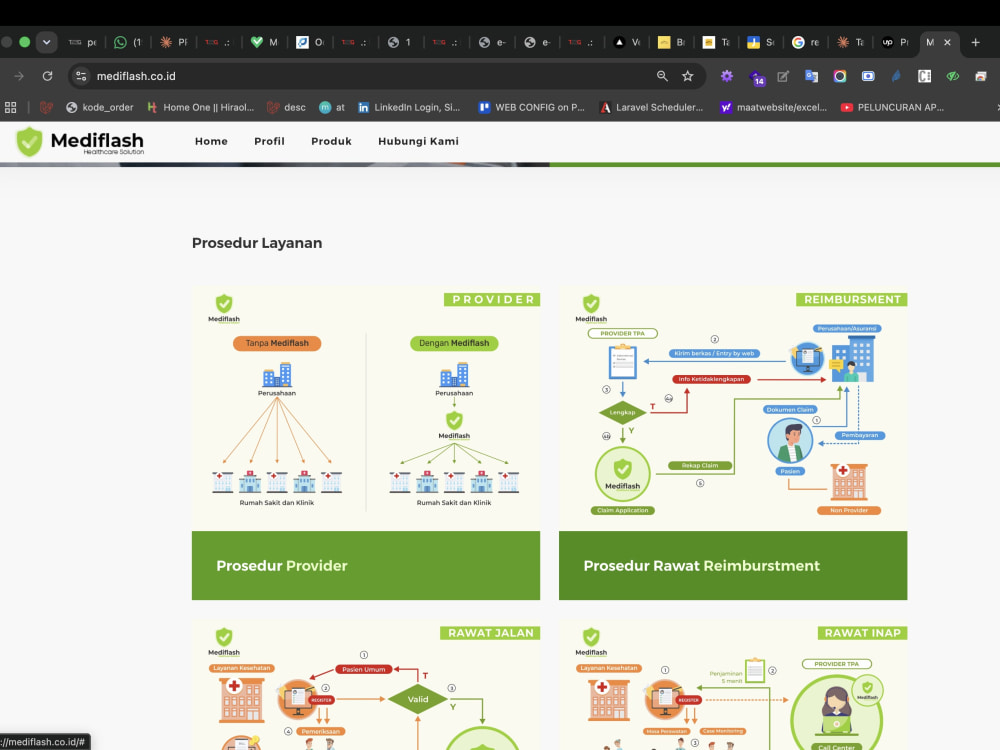Open the Produk menu item
Viewport: 1000px width, 750px height.
click(331, 141)
